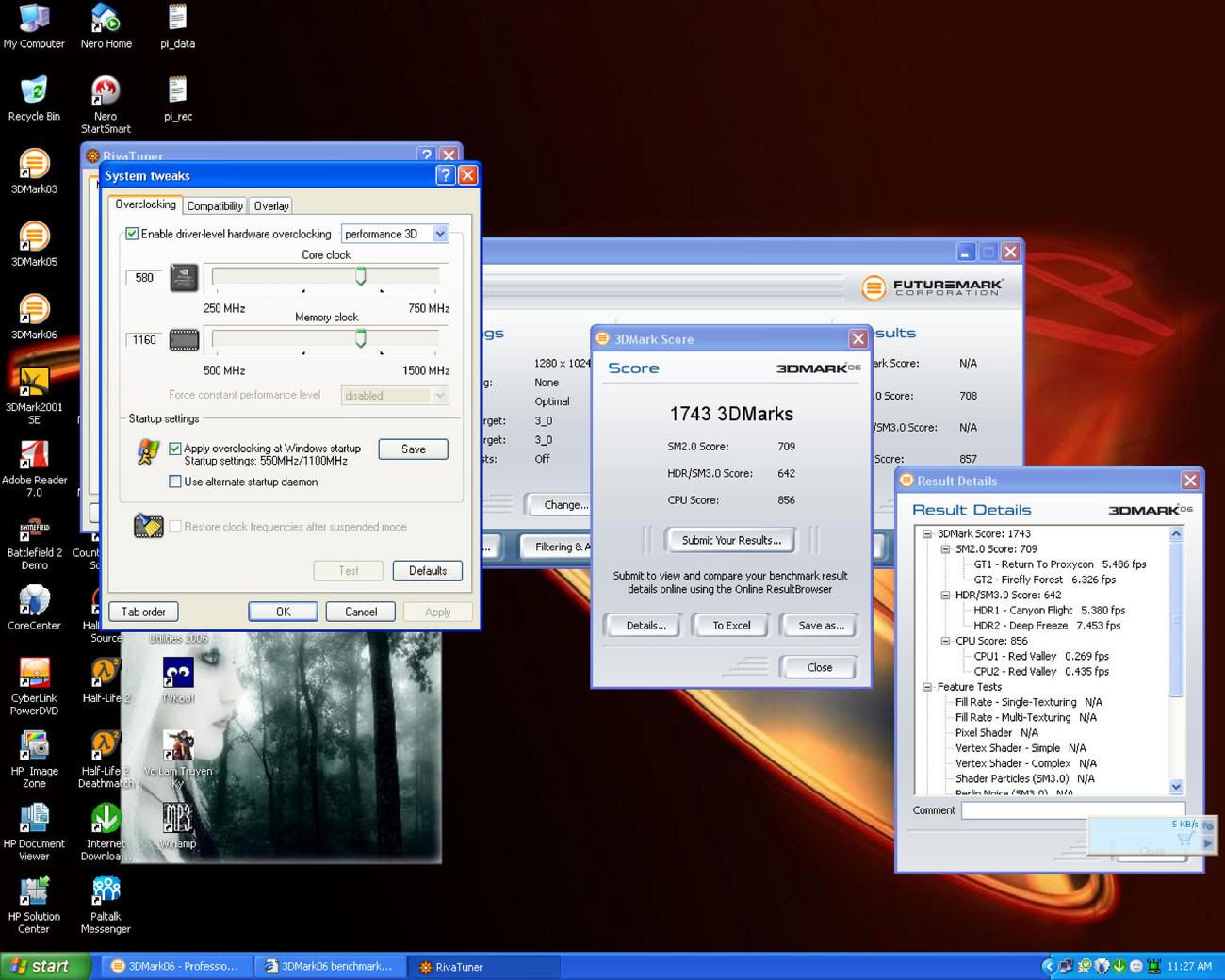Screen dimensions: 1225x980
Task: Open Internet Download Manager shortcut
Action: 106,831
